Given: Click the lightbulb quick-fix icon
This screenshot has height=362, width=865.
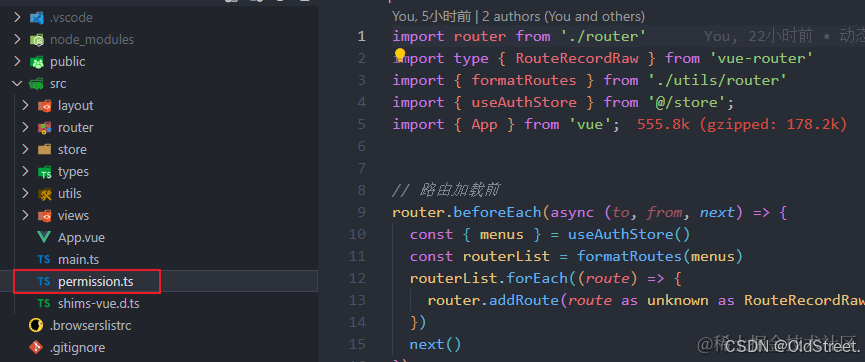Looking at the screenshot, I should tap(400, 55).
